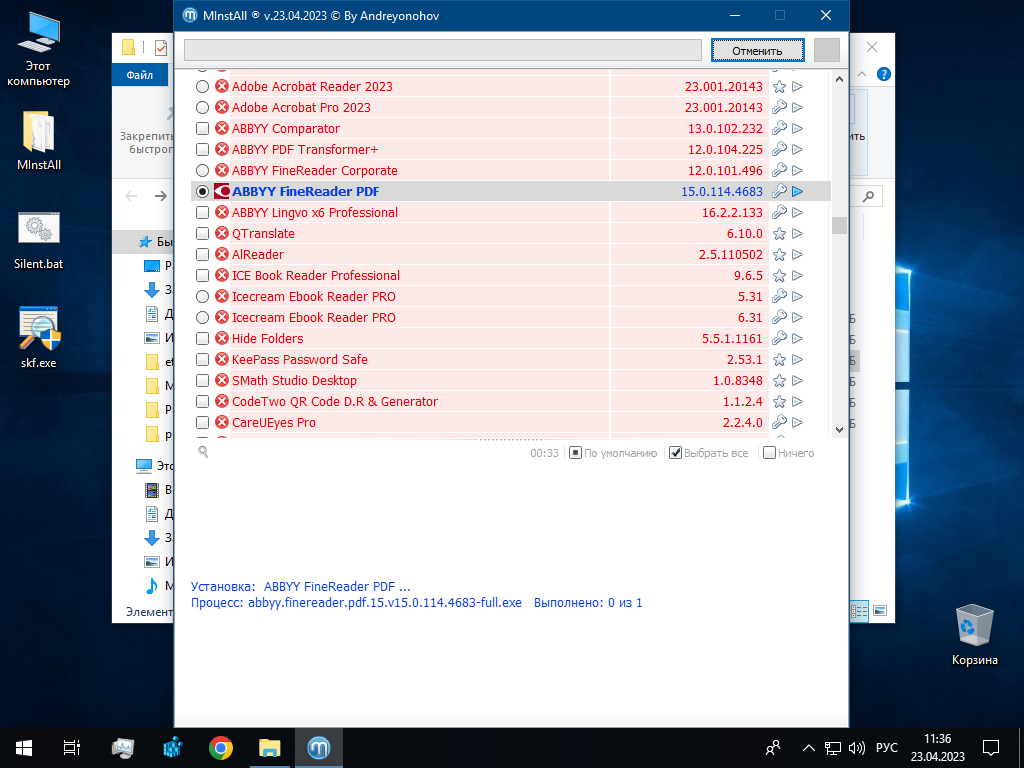Click the gray square button beside 'Отменить'

point(827,50)
